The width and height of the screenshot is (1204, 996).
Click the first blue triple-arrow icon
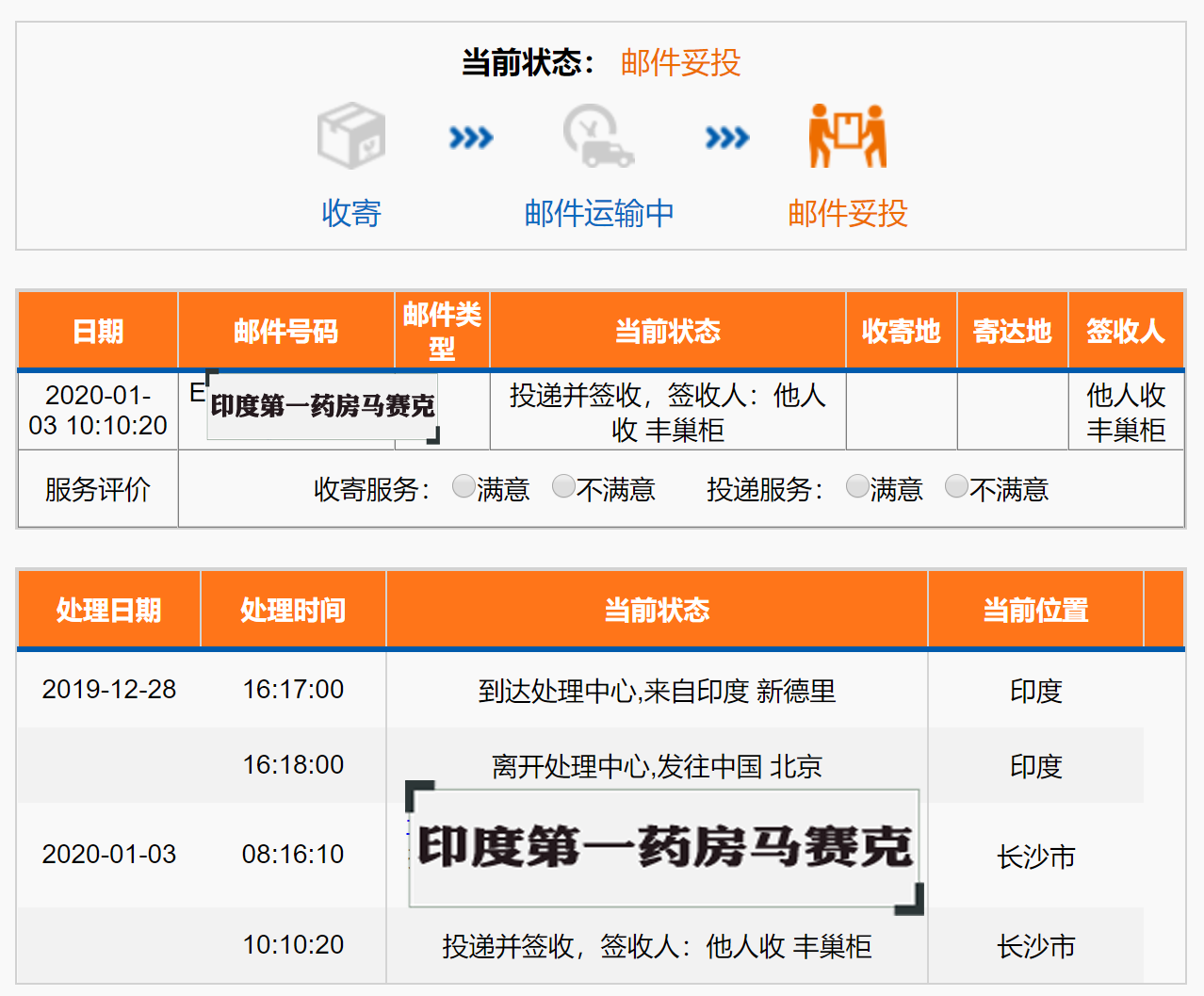tap(471, 139)
